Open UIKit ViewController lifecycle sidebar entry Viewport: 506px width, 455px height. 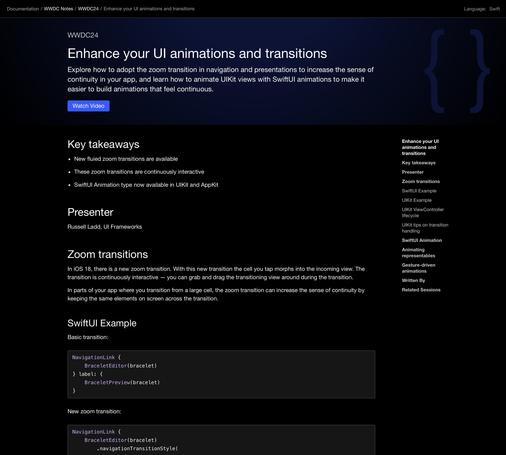(423, 213)
